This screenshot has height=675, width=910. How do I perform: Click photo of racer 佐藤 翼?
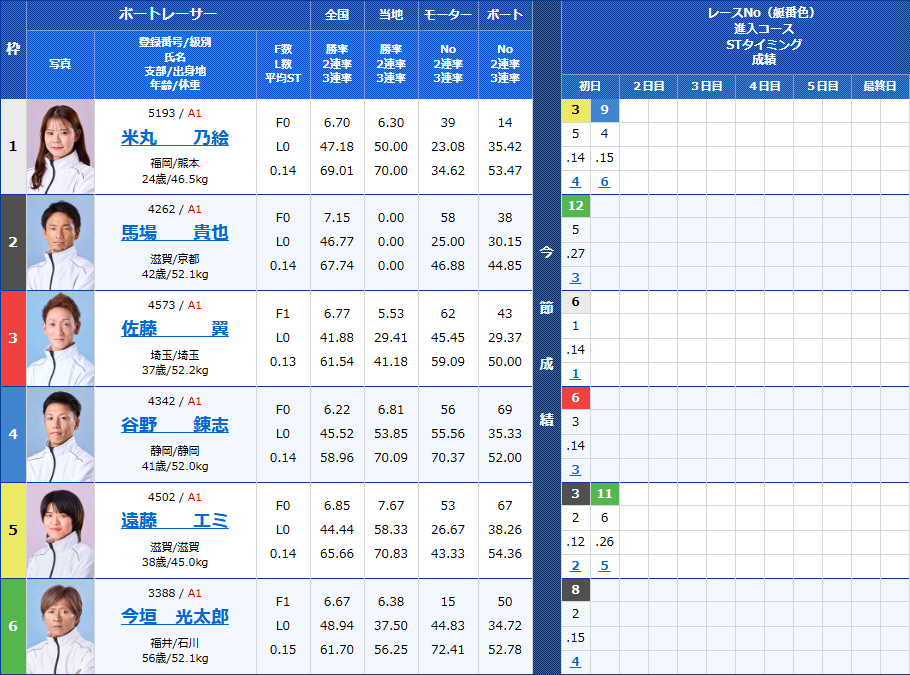click(x=60, y=338)
